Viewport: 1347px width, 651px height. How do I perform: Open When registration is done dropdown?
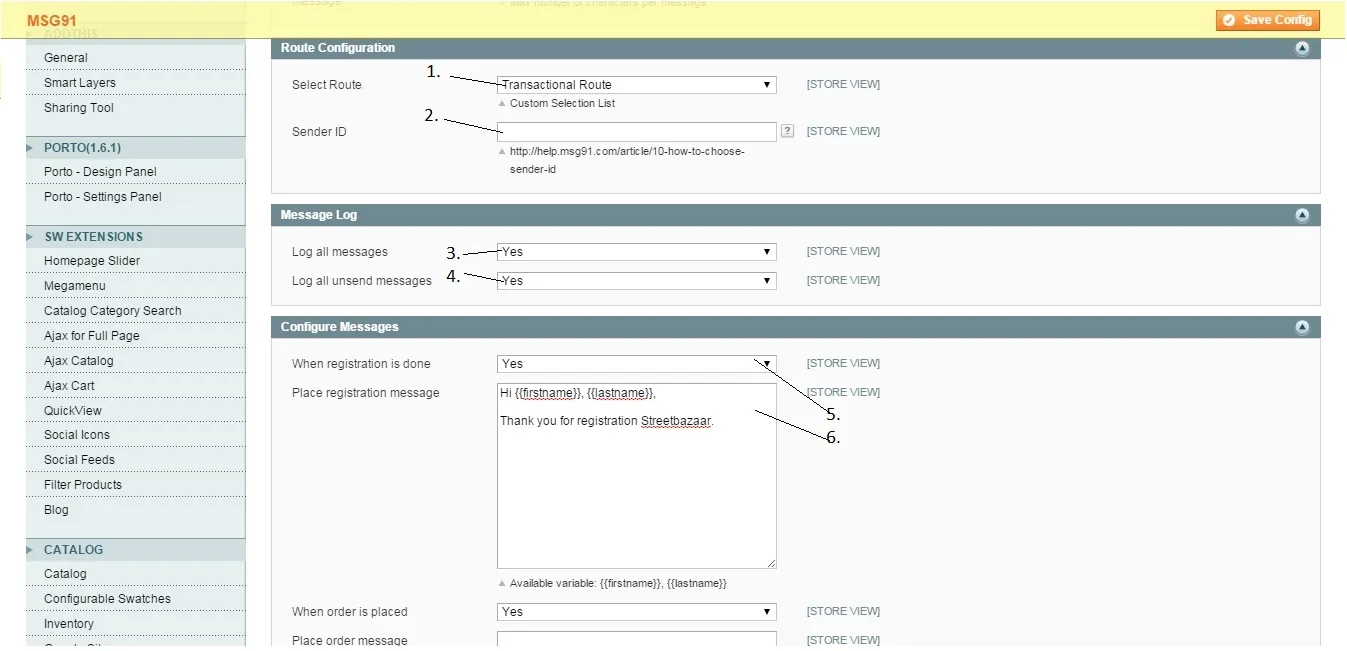point(637,364)
